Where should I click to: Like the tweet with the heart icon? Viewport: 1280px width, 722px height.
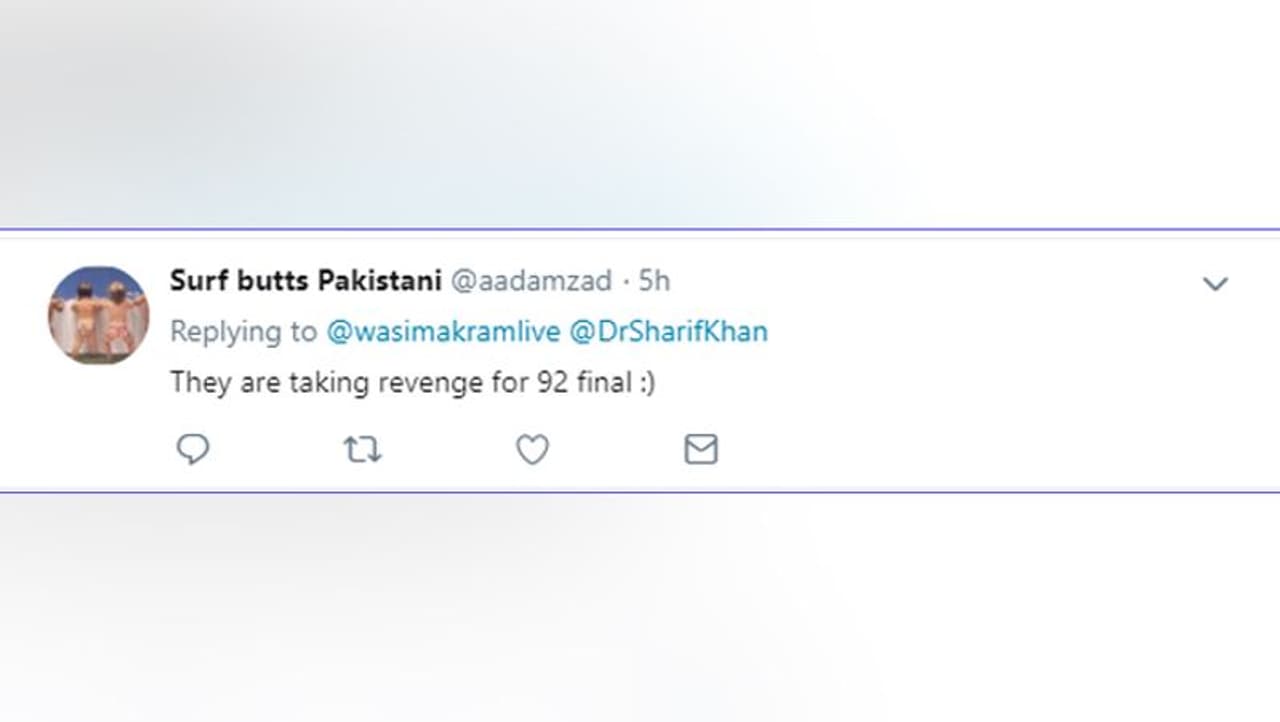[x=532, y=450]
